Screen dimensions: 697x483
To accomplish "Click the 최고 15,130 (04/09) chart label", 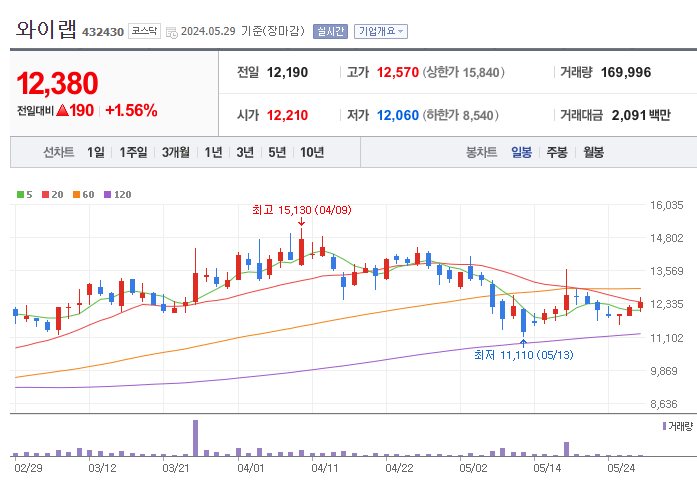I will tap(302, 210).
